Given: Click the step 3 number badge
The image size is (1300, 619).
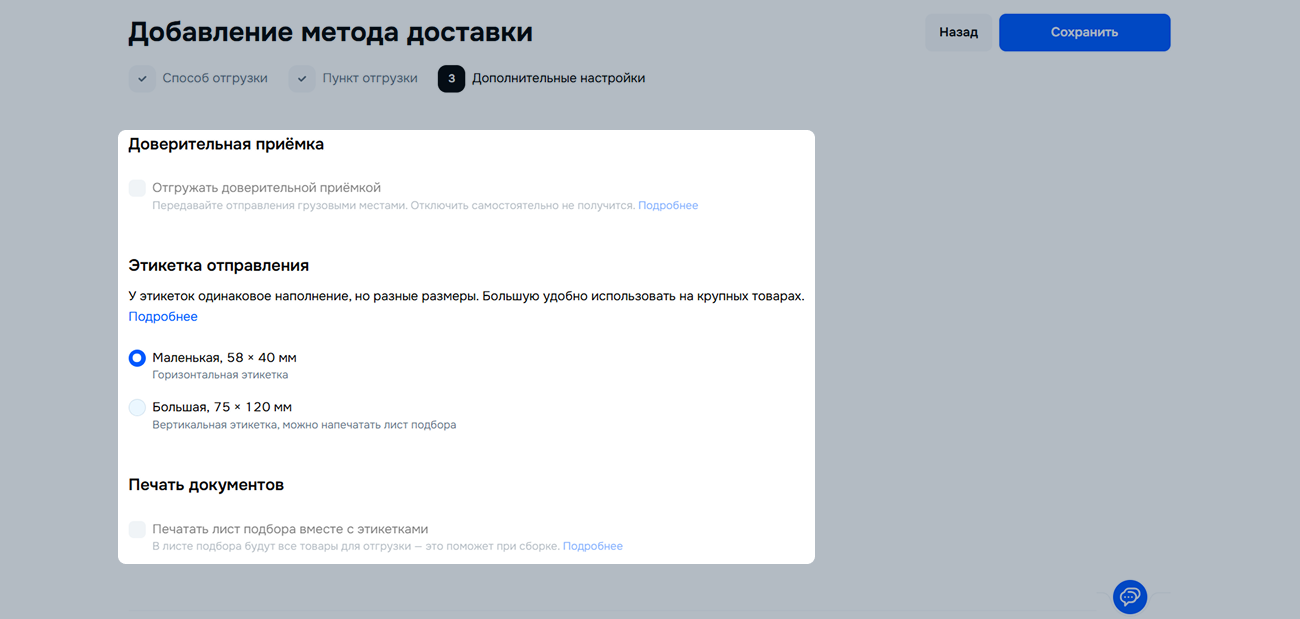Looking at the screenshot, I should [451, 79].
